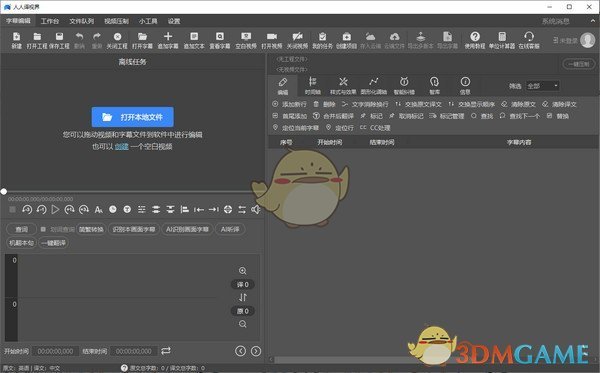This screenshot has width=600, height=373.
Task: Click the AI识别画面字幕 button
Action: (187, 229)
